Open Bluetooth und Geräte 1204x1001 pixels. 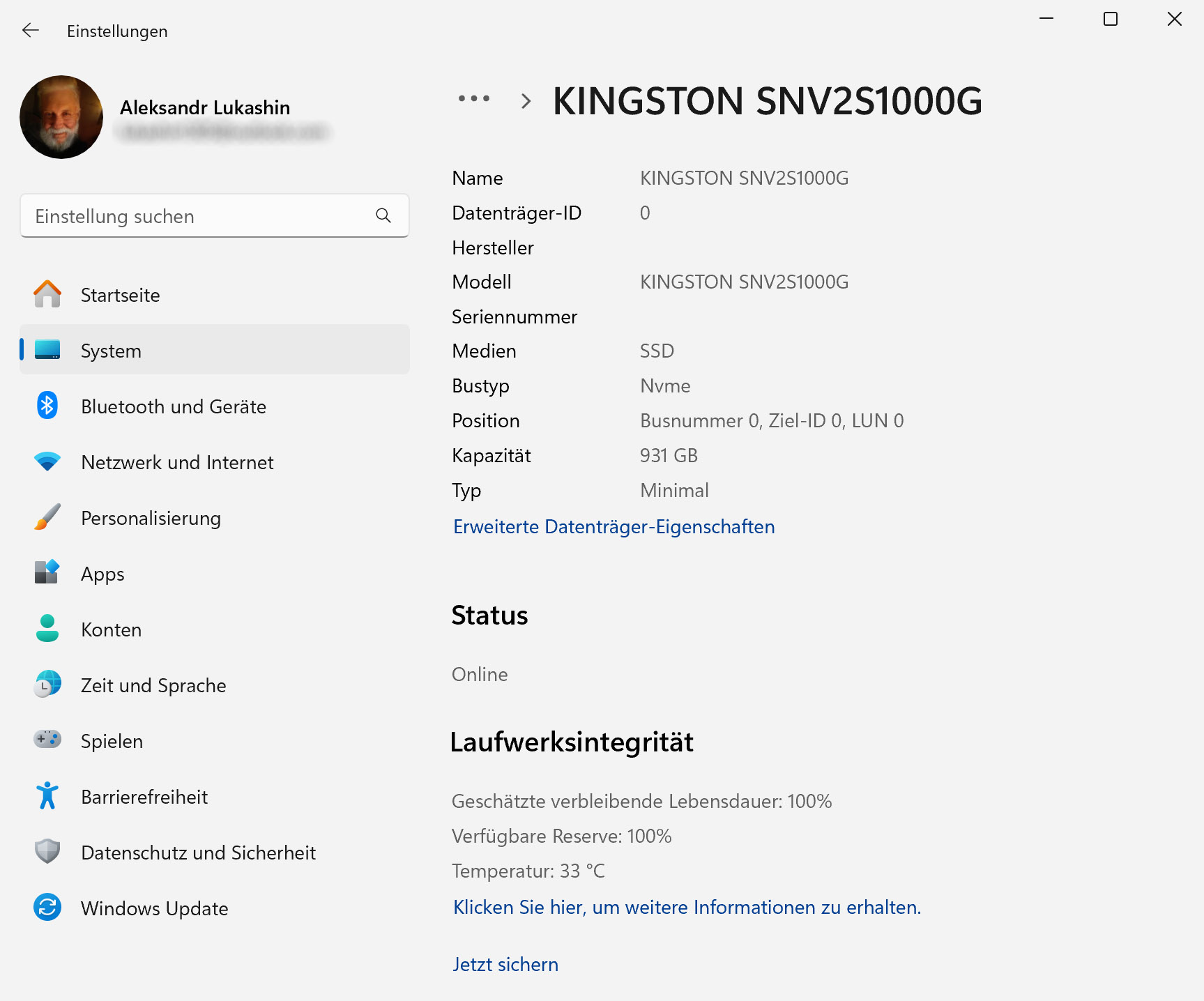click(215, 406)
